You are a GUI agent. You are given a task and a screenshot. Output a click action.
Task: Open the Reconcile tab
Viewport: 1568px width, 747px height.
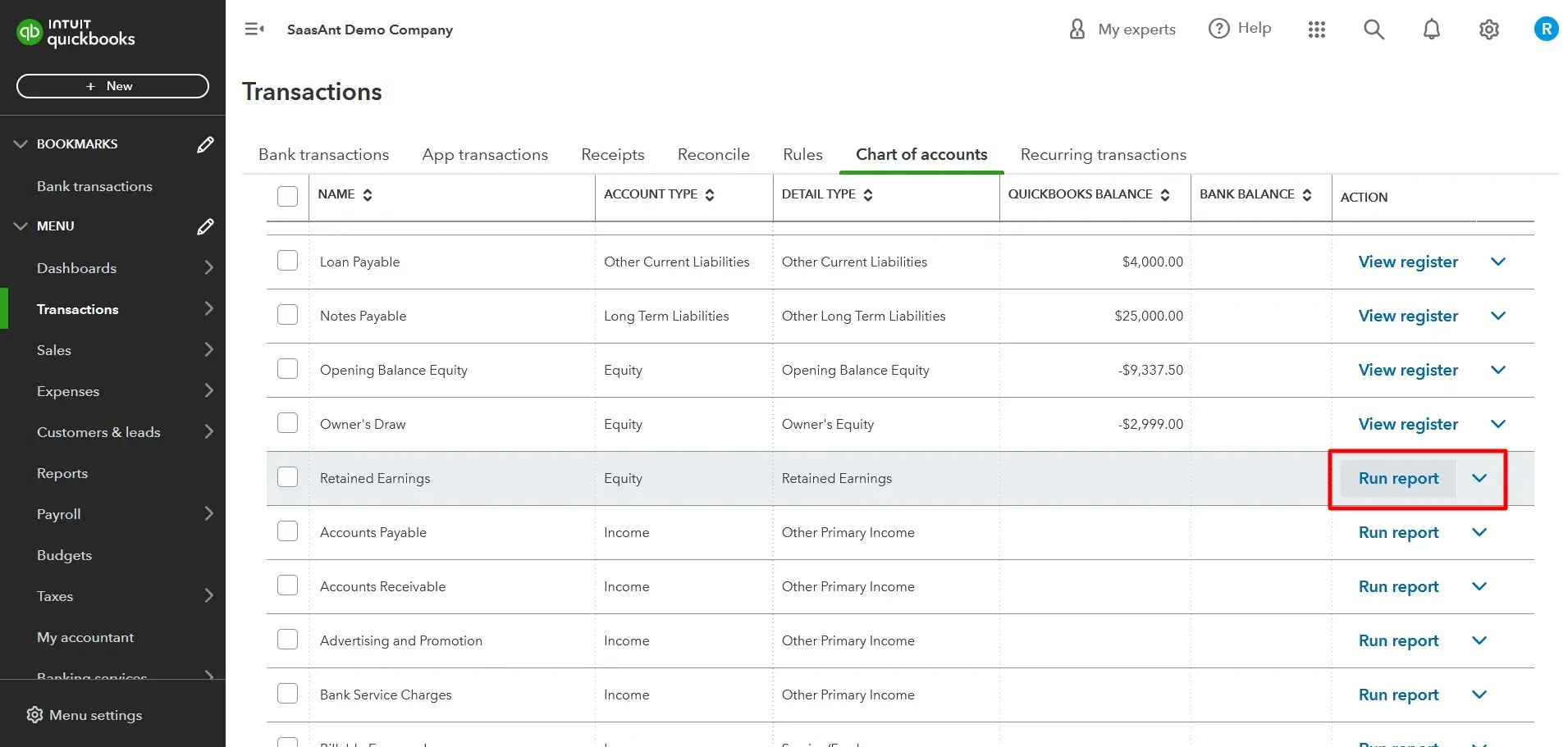(714, 154)
